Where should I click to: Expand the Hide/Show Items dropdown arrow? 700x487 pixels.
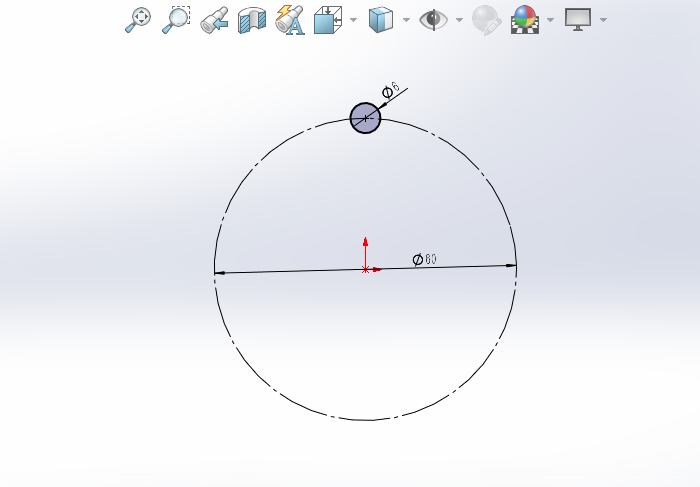point(459,20)
